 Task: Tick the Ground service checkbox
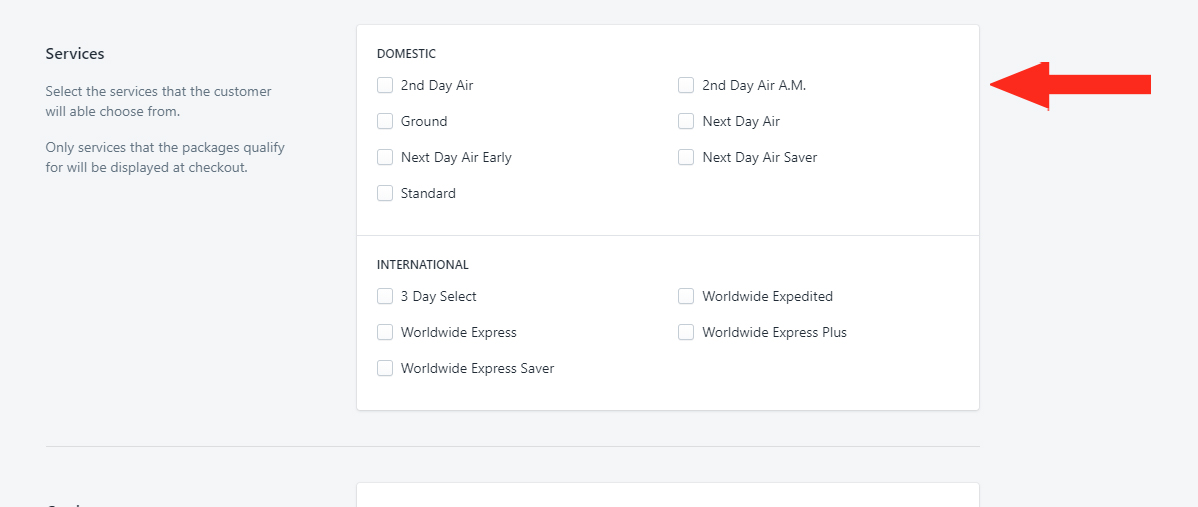385,121
